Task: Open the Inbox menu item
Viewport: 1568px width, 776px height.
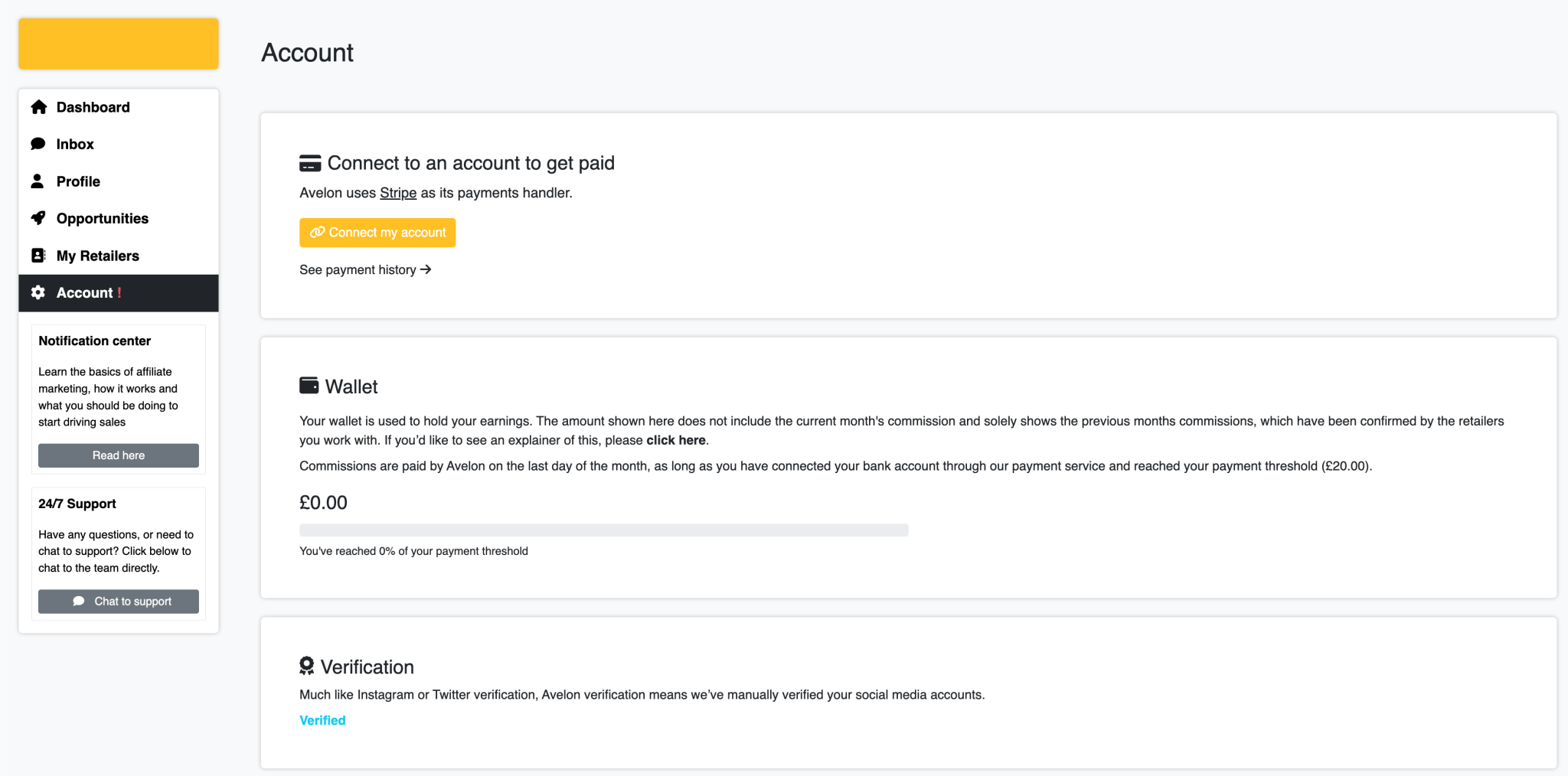Action: click(75, 144)
